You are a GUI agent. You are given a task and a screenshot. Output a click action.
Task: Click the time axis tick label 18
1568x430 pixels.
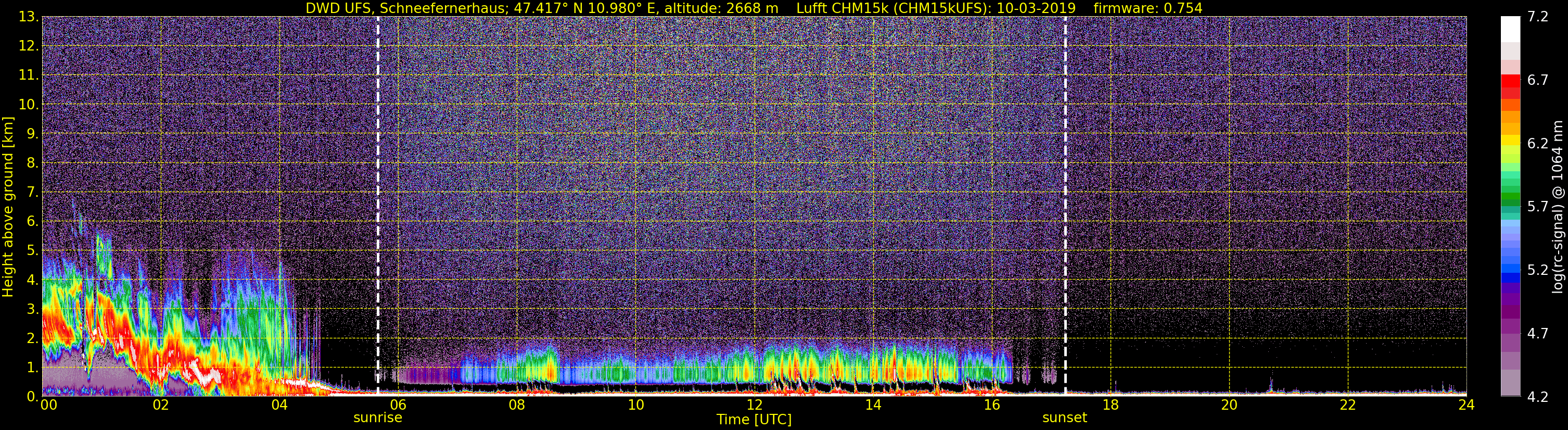(1110, 405)
